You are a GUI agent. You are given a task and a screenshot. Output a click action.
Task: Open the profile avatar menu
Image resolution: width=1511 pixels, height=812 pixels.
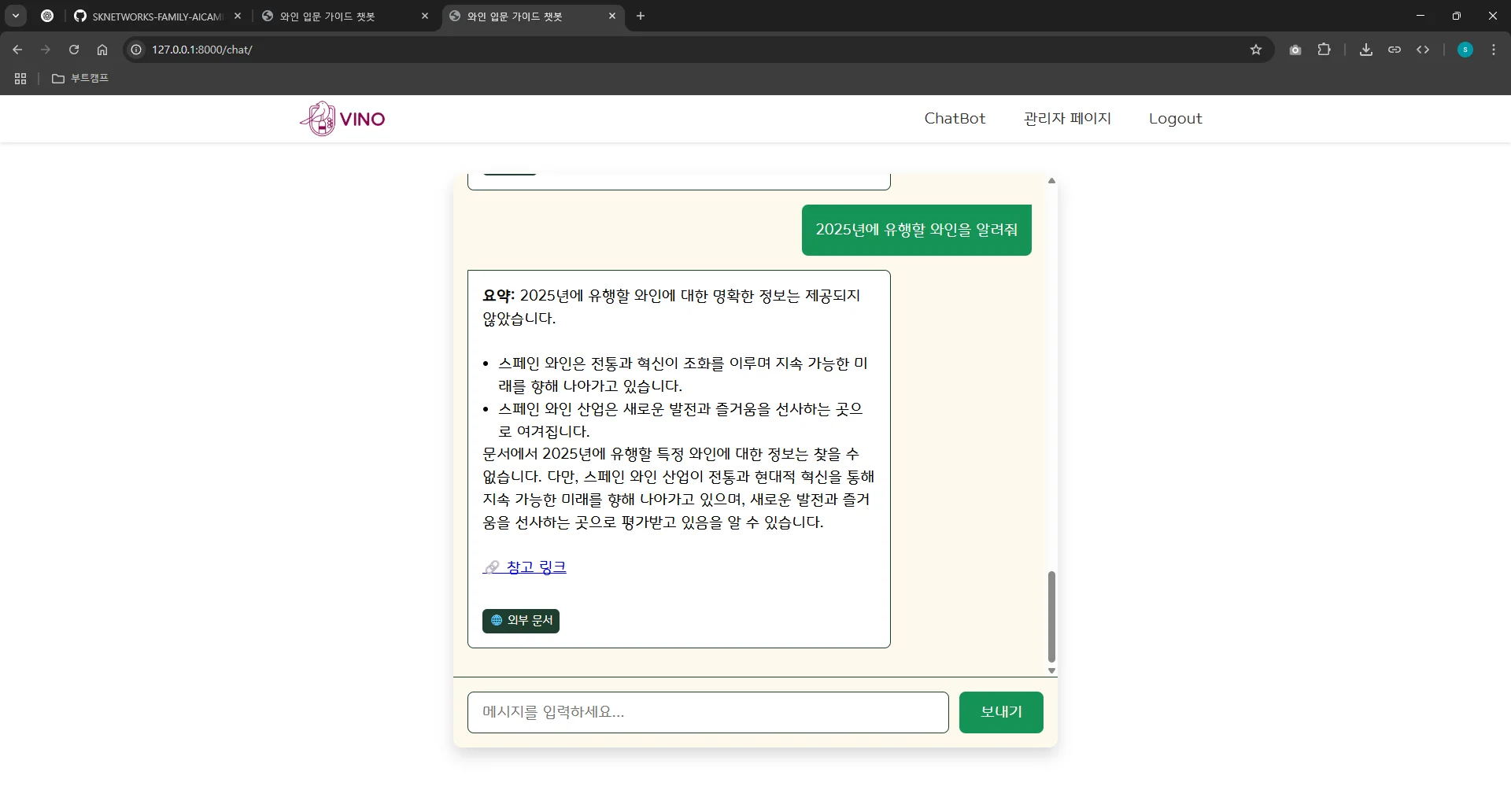(1465, 50)
